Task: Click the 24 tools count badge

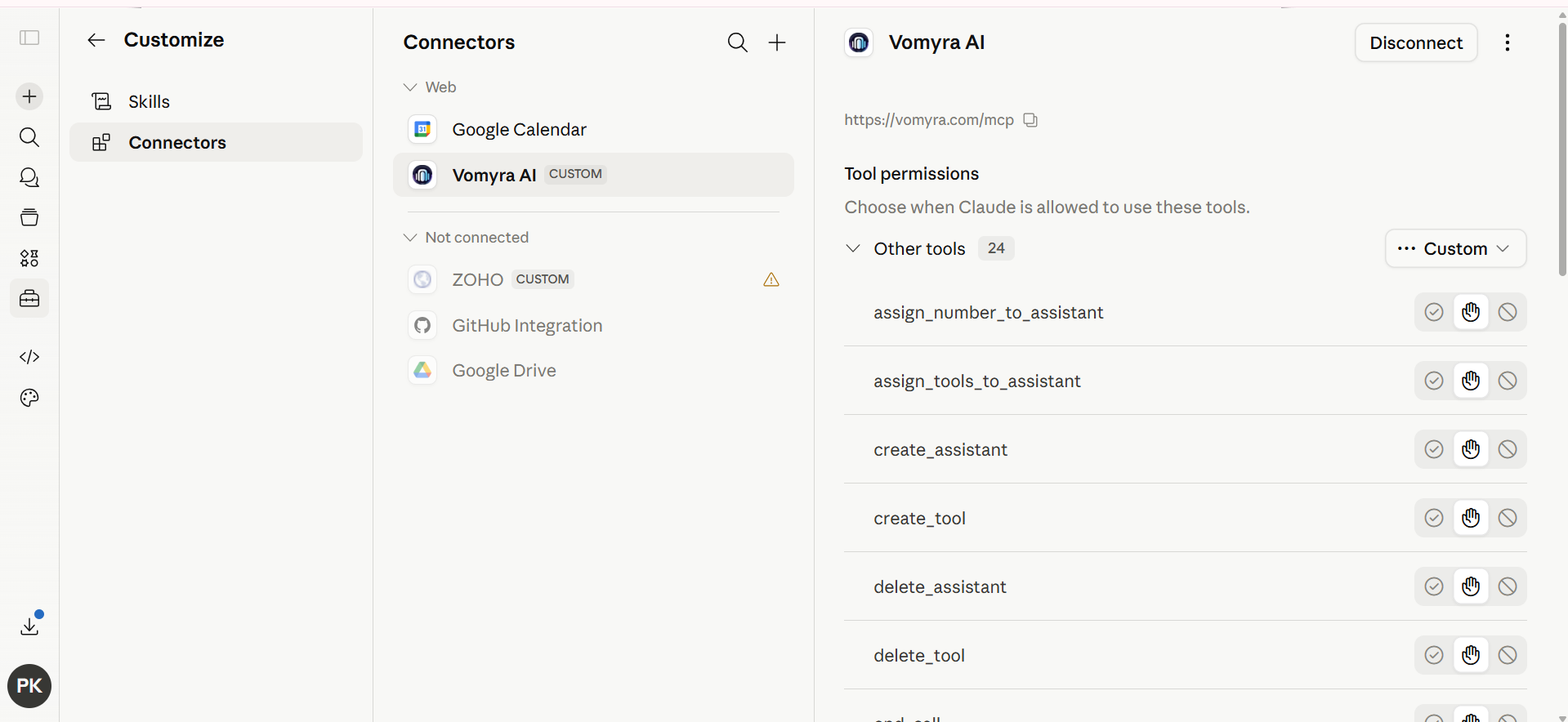Action: (x=996, y=248)
